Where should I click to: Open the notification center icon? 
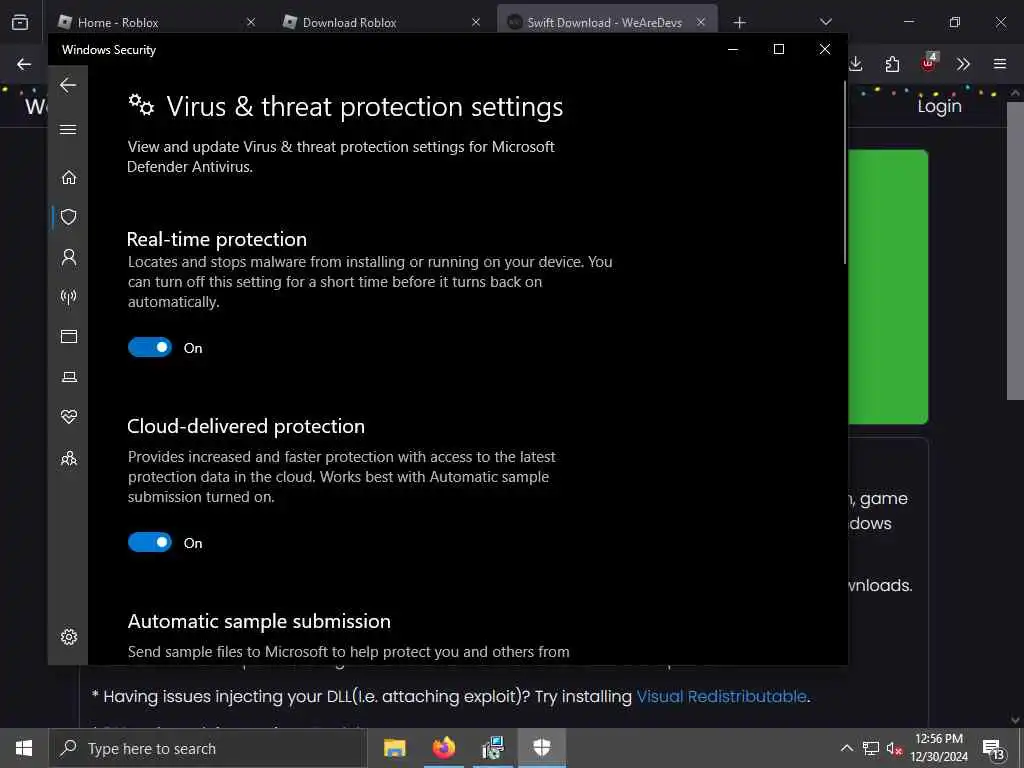[x=993, y=748]
